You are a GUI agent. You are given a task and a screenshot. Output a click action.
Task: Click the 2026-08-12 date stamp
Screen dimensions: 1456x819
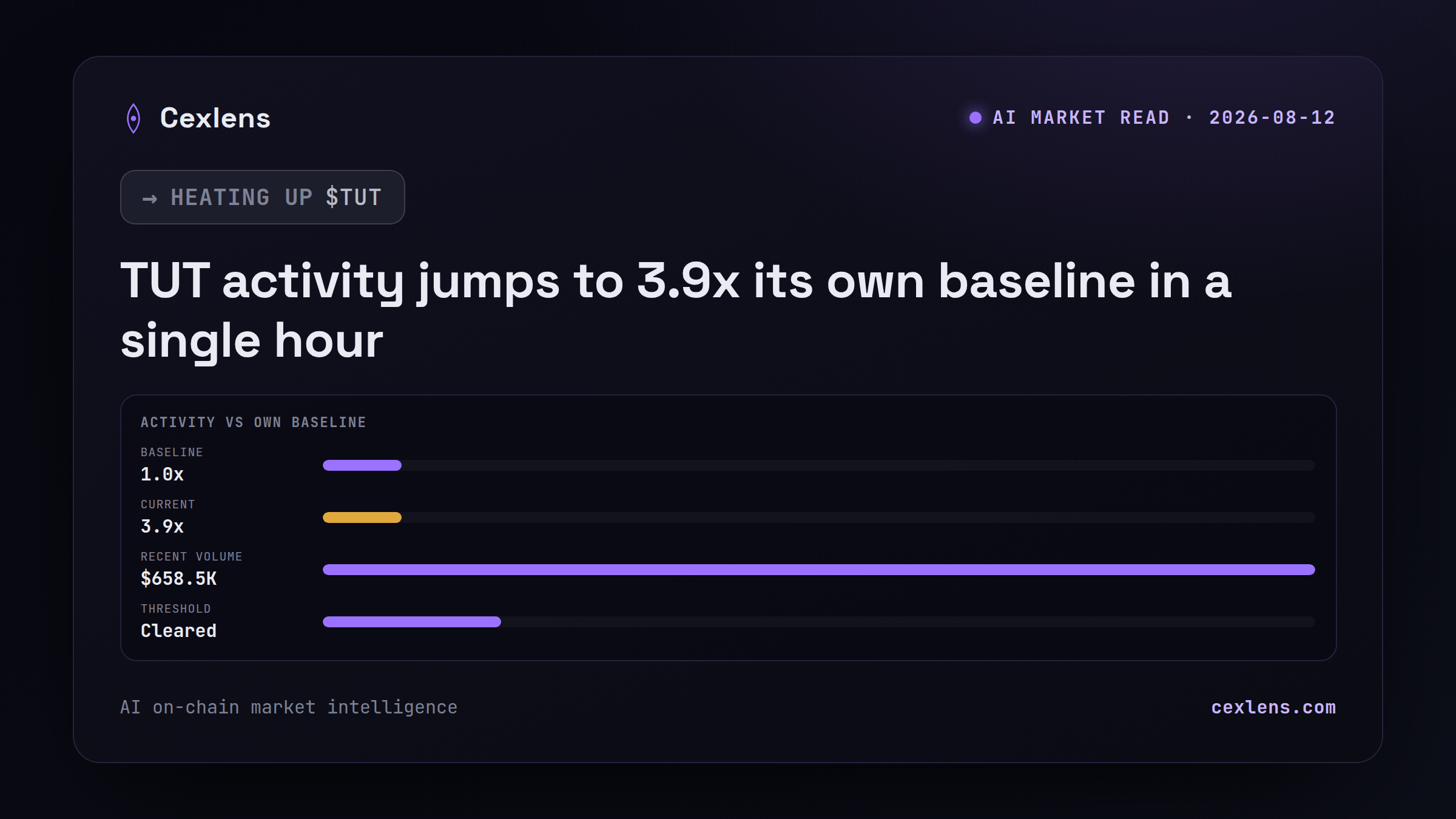(x=1272, y=118)
